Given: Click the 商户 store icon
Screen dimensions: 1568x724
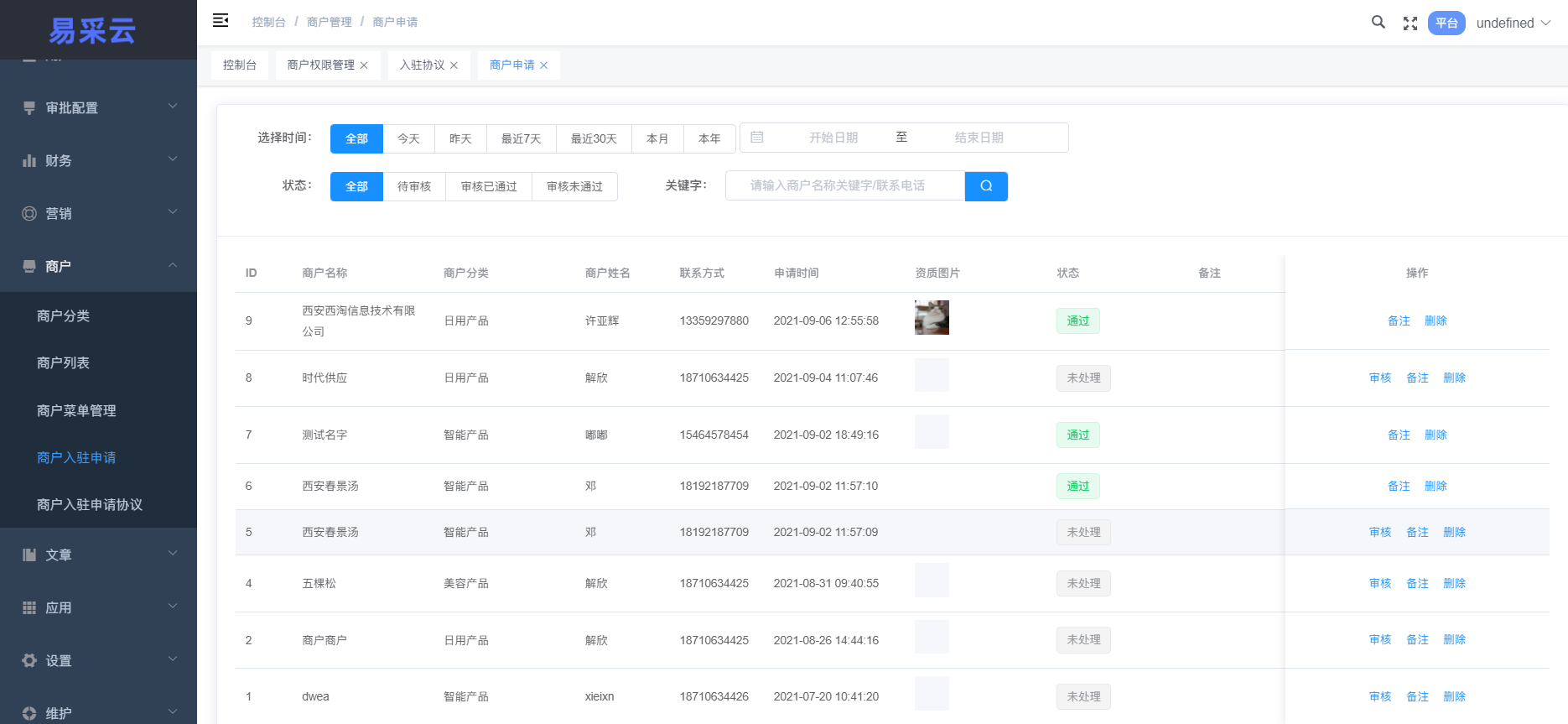Looking at the screenshot, I should click(x=29, y=266).
